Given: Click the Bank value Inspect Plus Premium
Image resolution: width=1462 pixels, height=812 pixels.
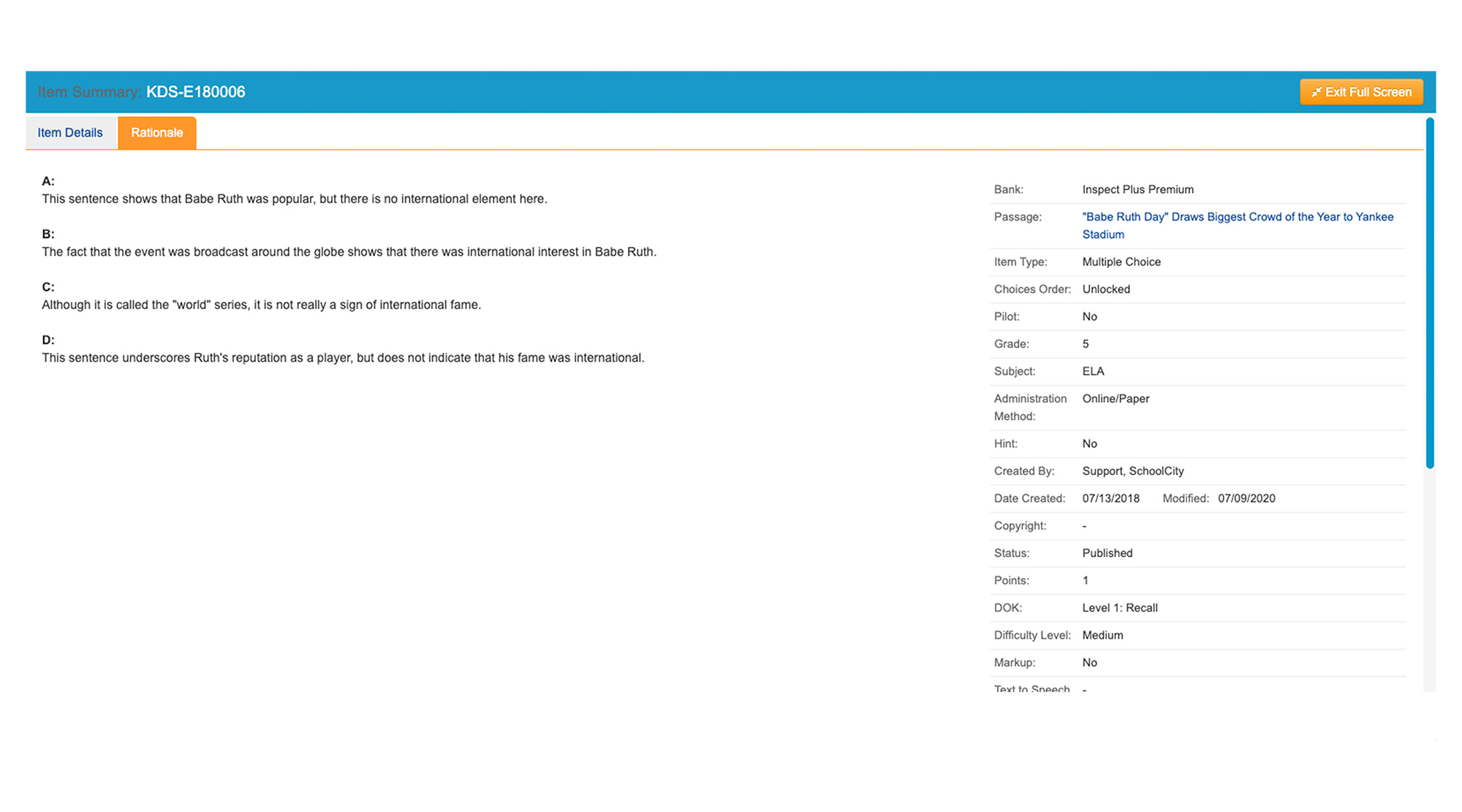Looking at the screenshot, I should click(x=1137, y=189).
